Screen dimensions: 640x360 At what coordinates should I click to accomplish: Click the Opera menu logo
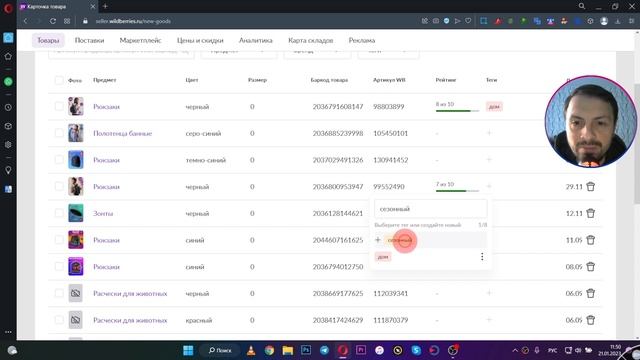[x=8, y=8]
